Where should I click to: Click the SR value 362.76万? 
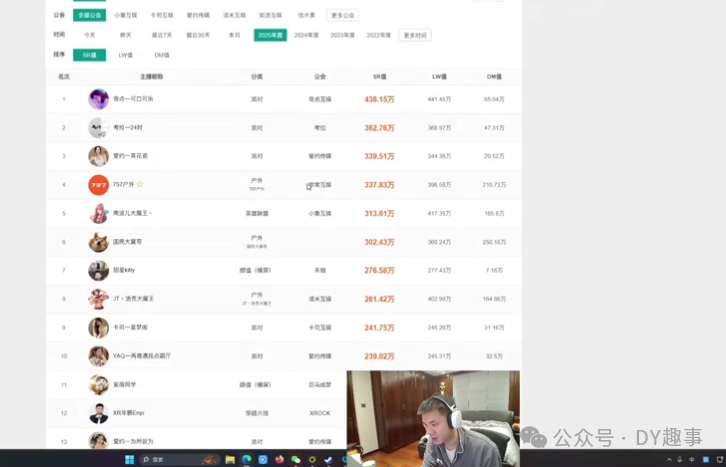click(x=379, y=128)
